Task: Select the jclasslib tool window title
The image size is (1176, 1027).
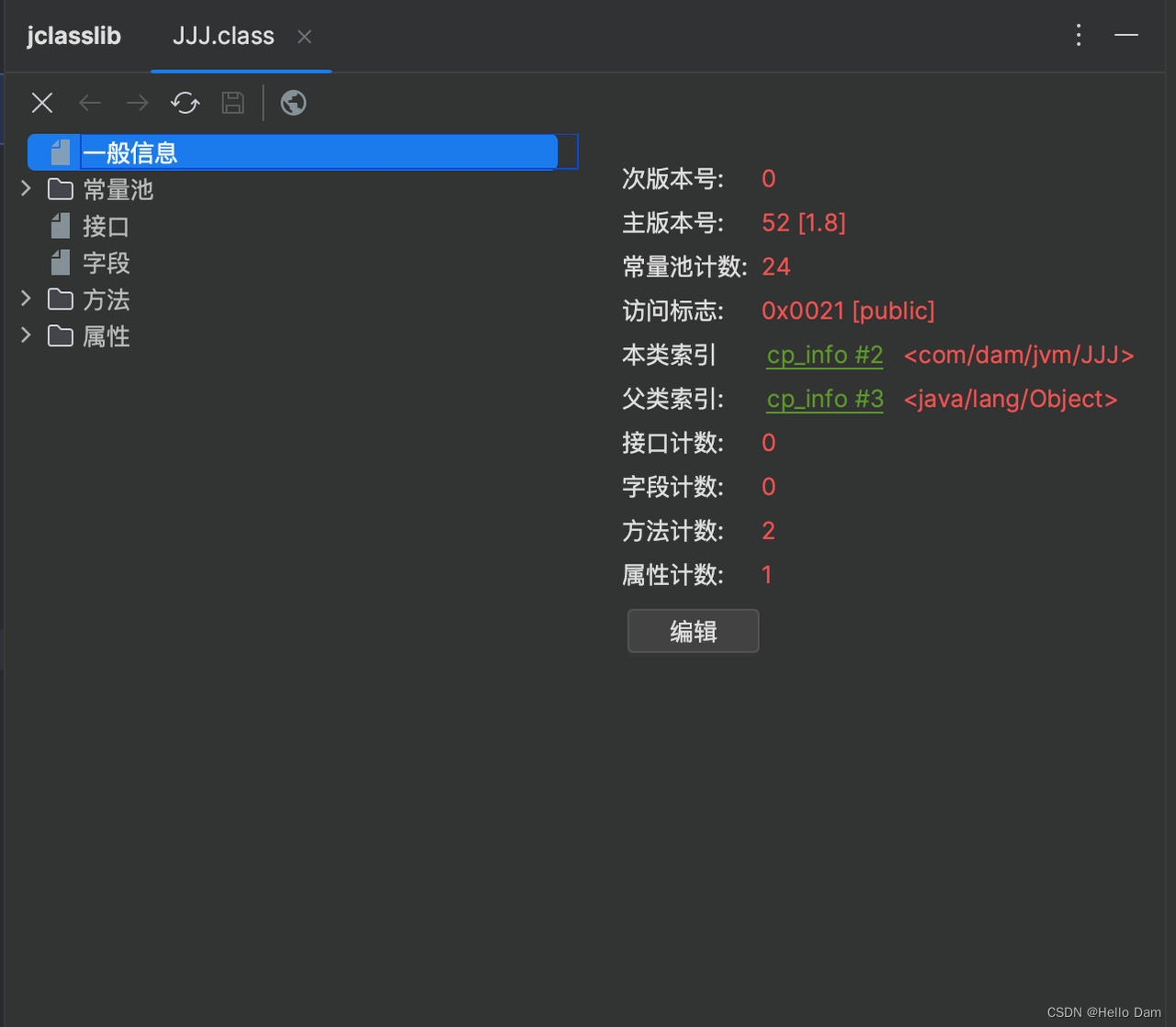Action: tap(73, 36)
